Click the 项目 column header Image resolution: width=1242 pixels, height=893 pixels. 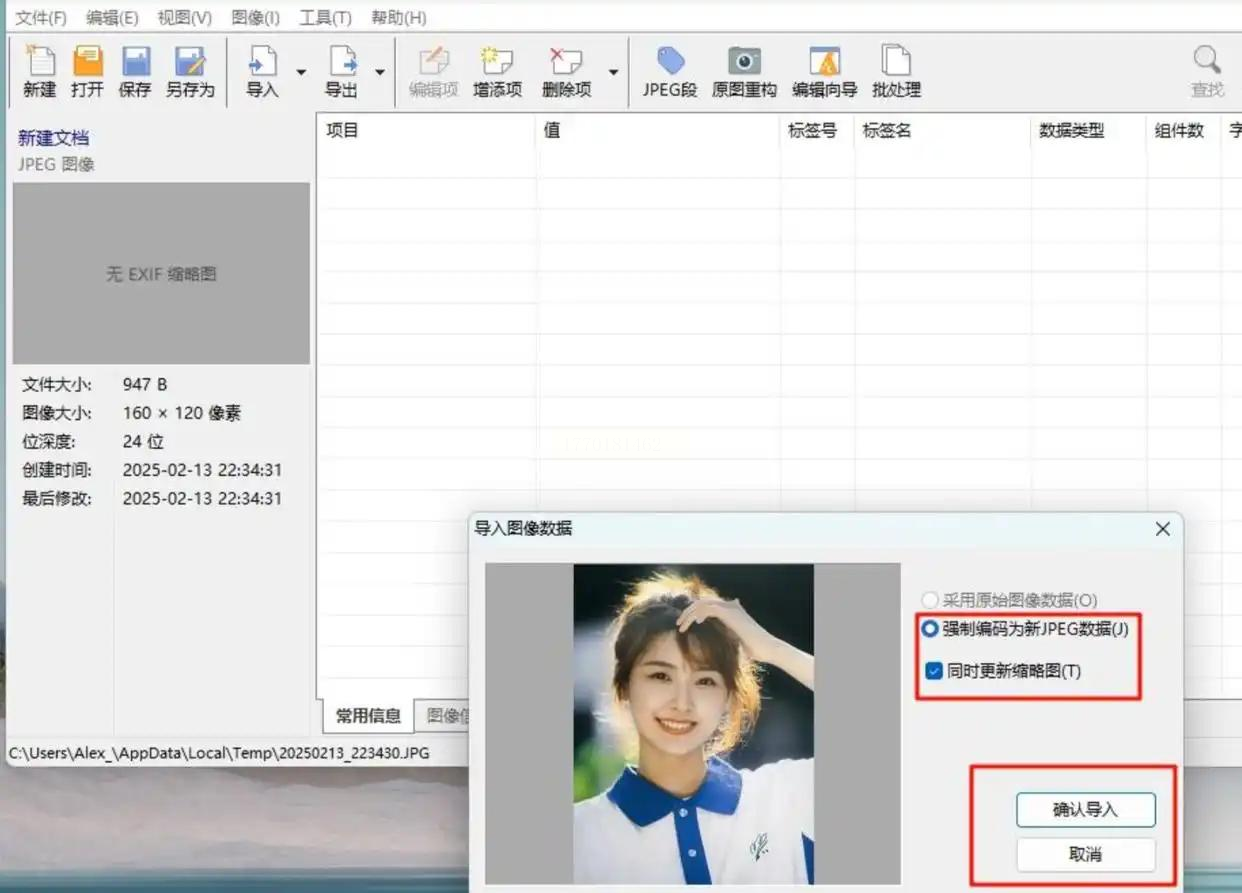click(x=426, y=130)
